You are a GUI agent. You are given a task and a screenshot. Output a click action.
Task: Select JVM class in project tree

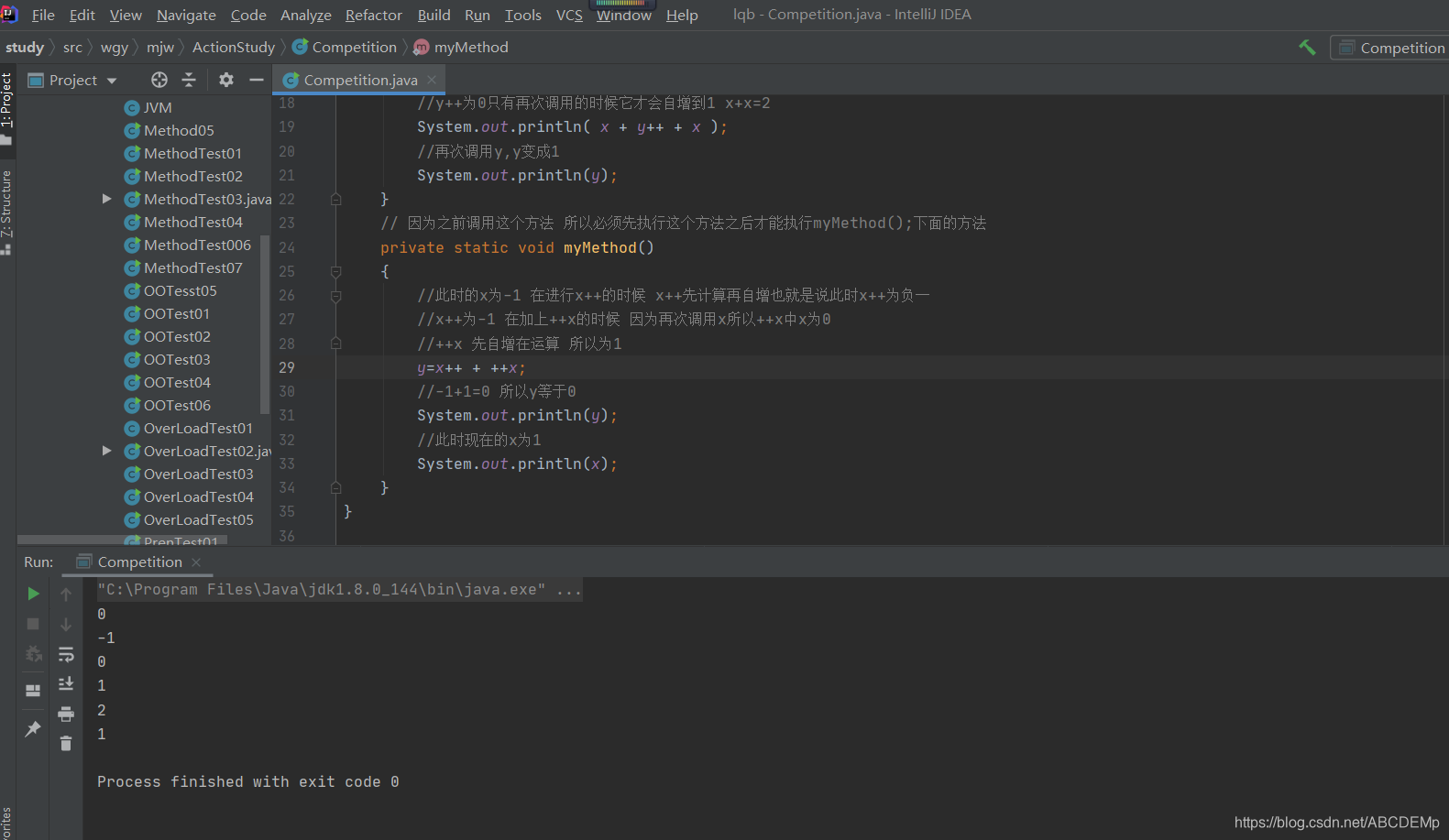click(158, 107)
